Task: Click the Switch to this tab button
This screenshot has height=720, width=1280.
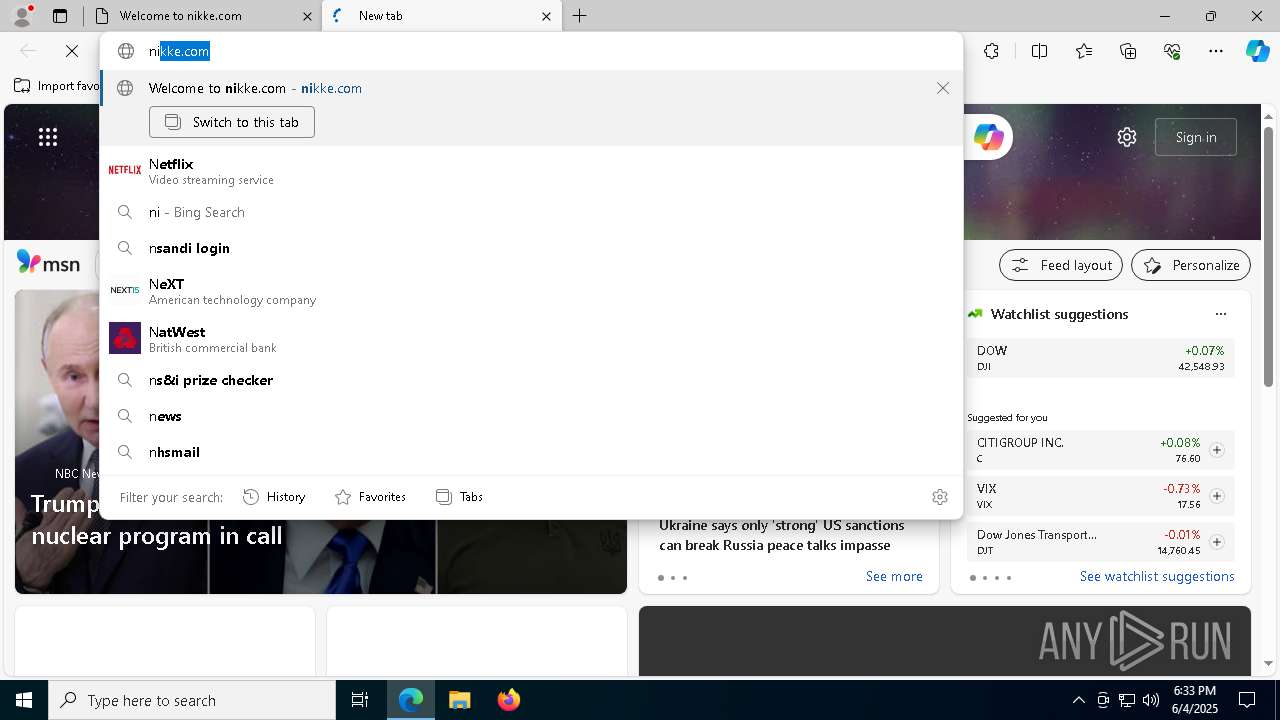Action: pyautogui.click(x=232, y=122)
